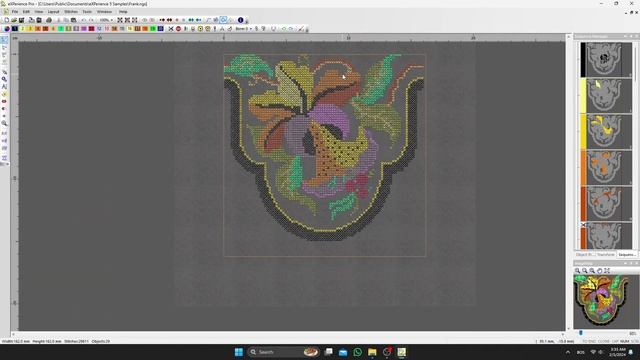Select dark navy color swatch 1
This screenshot has height=360, width=640.
pyautogui.click(x=15, y=29)
